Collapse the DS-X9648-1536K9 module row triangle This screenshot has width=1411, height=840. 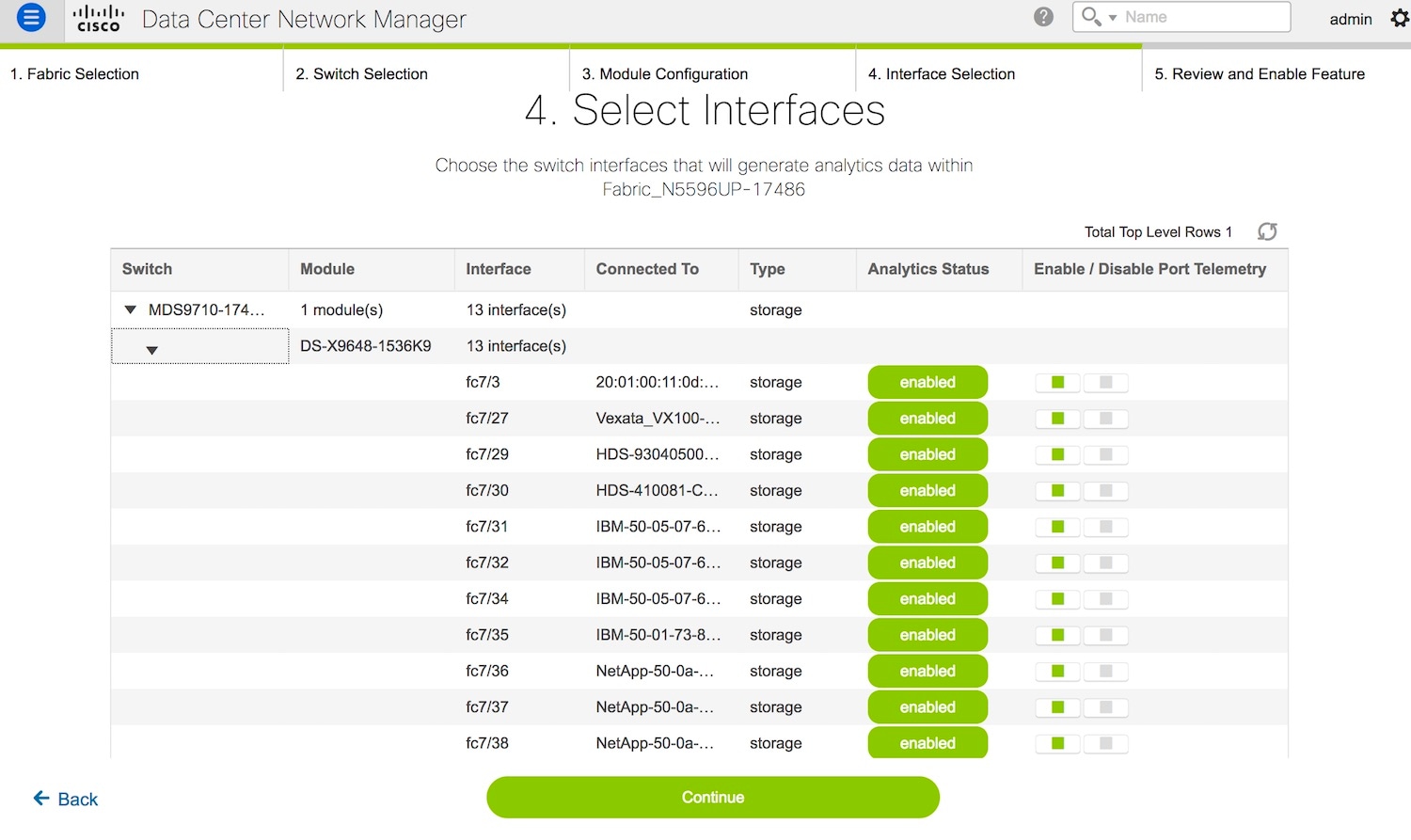(x=151, y=350)
